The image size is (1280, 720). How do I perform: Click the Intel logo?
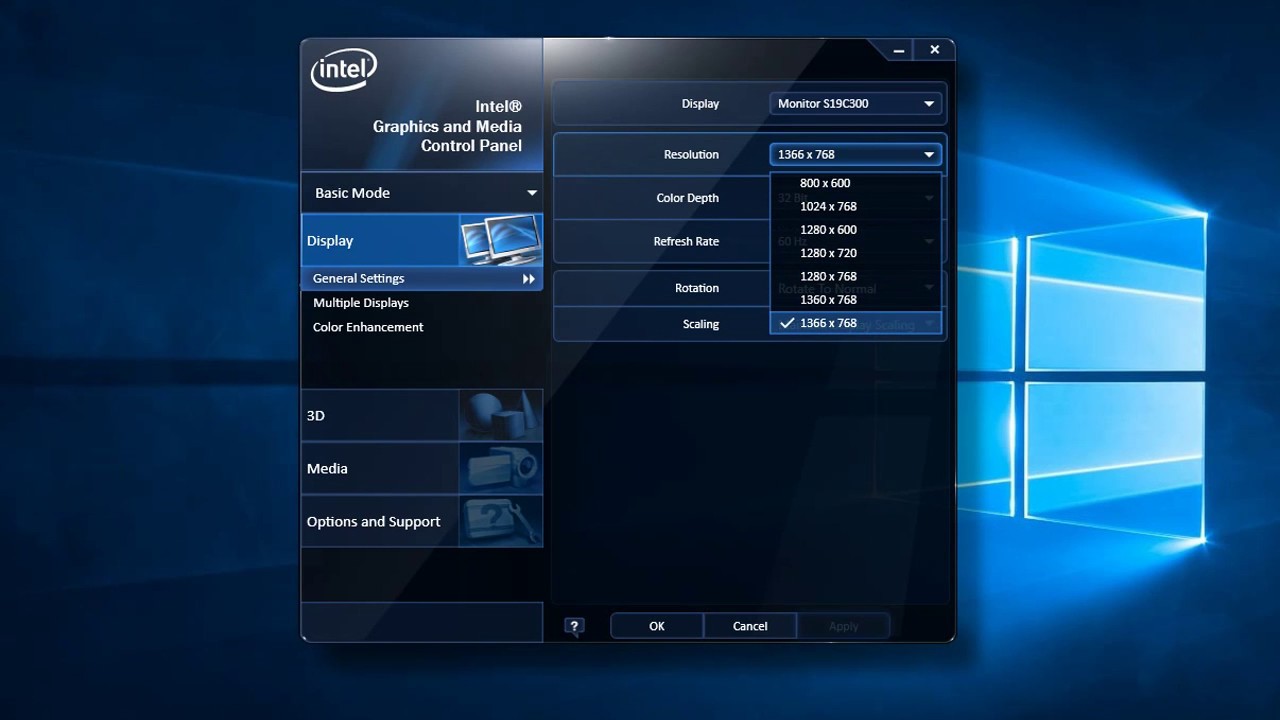coord(344,70)
